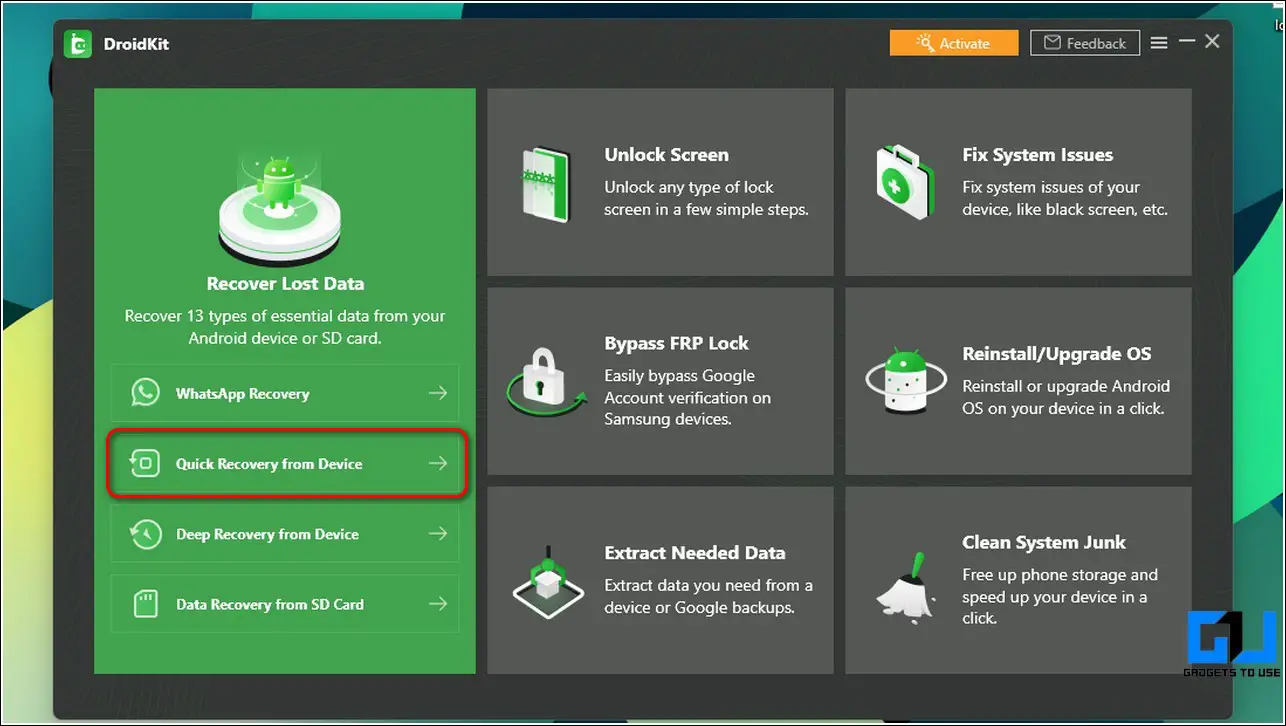Click the envelope icon in Feedback button
The height and width of the screenshot is (726, 1286).
click(1052, 43)
